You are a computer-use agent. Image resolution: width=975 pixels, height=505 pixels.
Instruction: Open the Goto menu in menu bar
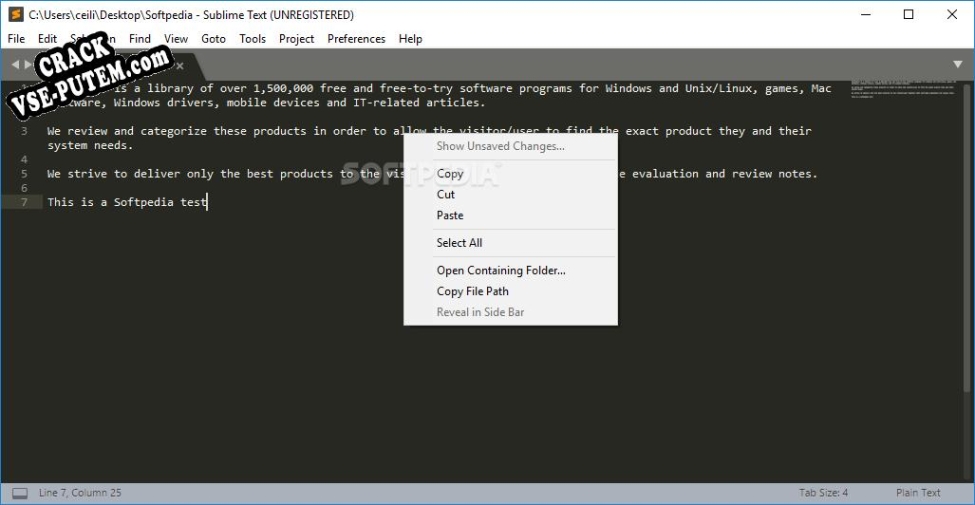(213, 39)
